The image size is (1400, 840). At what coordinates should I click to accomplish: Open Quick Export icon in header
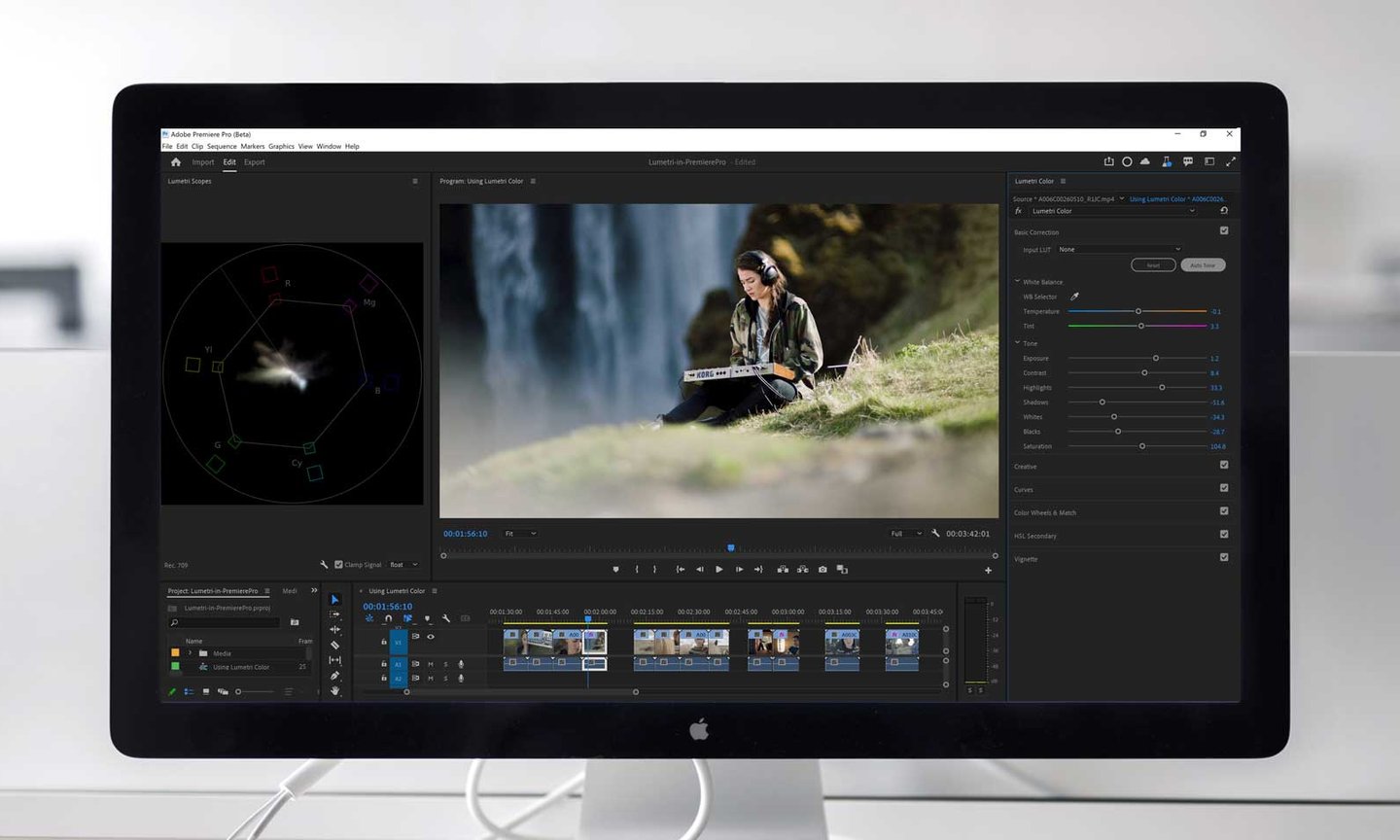click(1108, 161)
